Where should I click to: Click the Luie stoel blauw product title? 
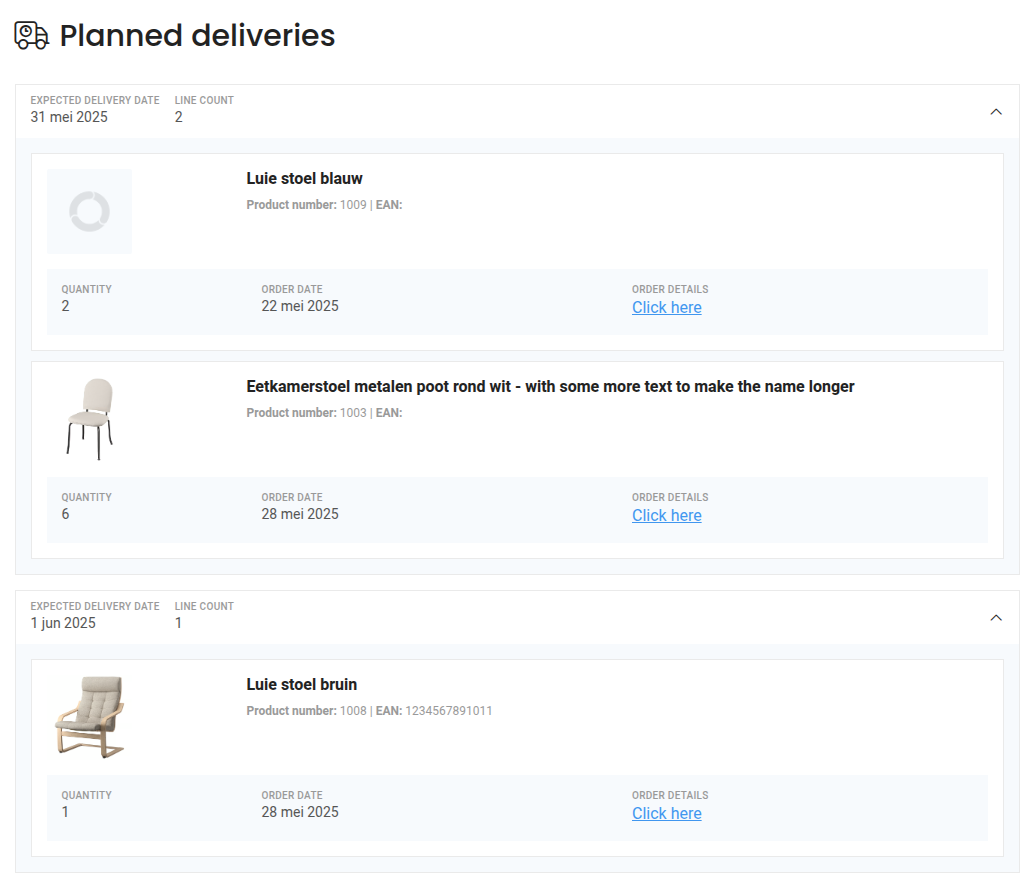pos(304,179)
